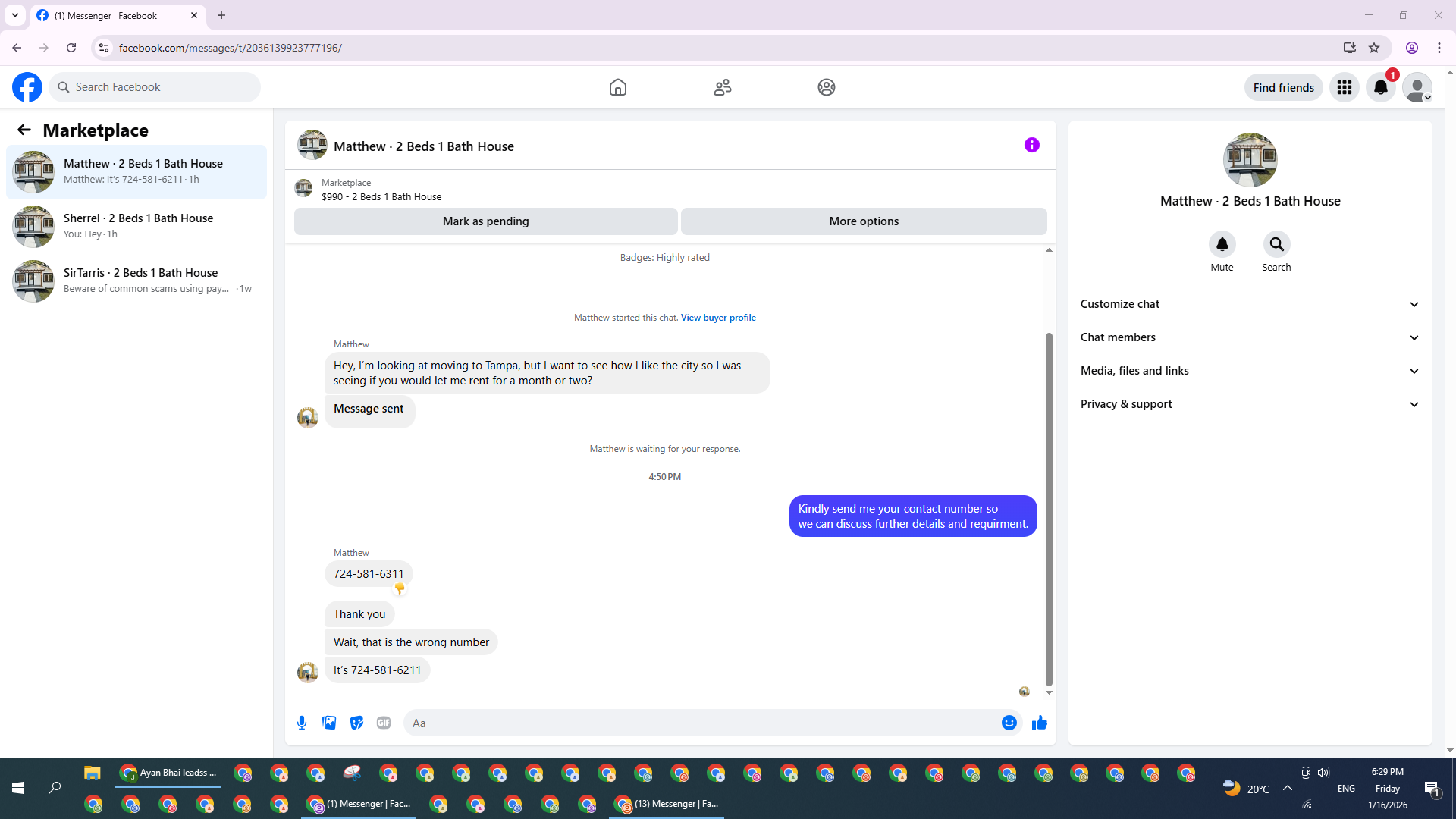Open the Facebook menu grid icon
Screen dimensions: 1456x819
point(1345,87)
